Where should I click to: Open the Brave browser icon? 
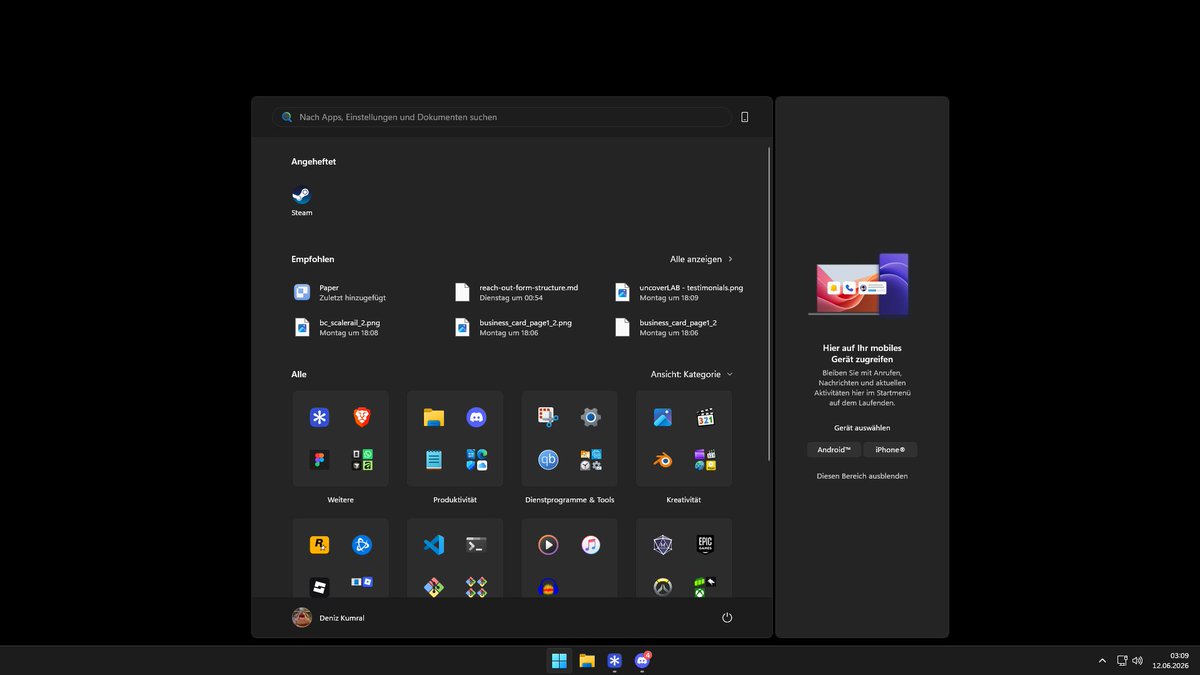click(x=361, y=417)
